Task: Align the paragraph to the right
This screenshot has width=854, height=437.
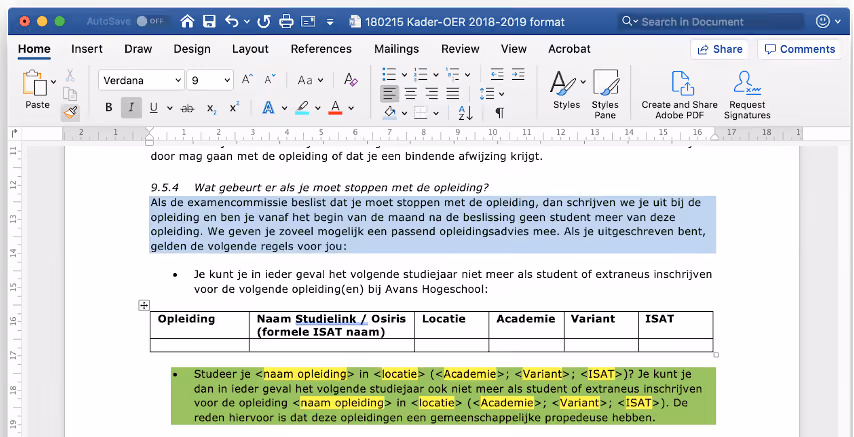Action: (432, 94)
